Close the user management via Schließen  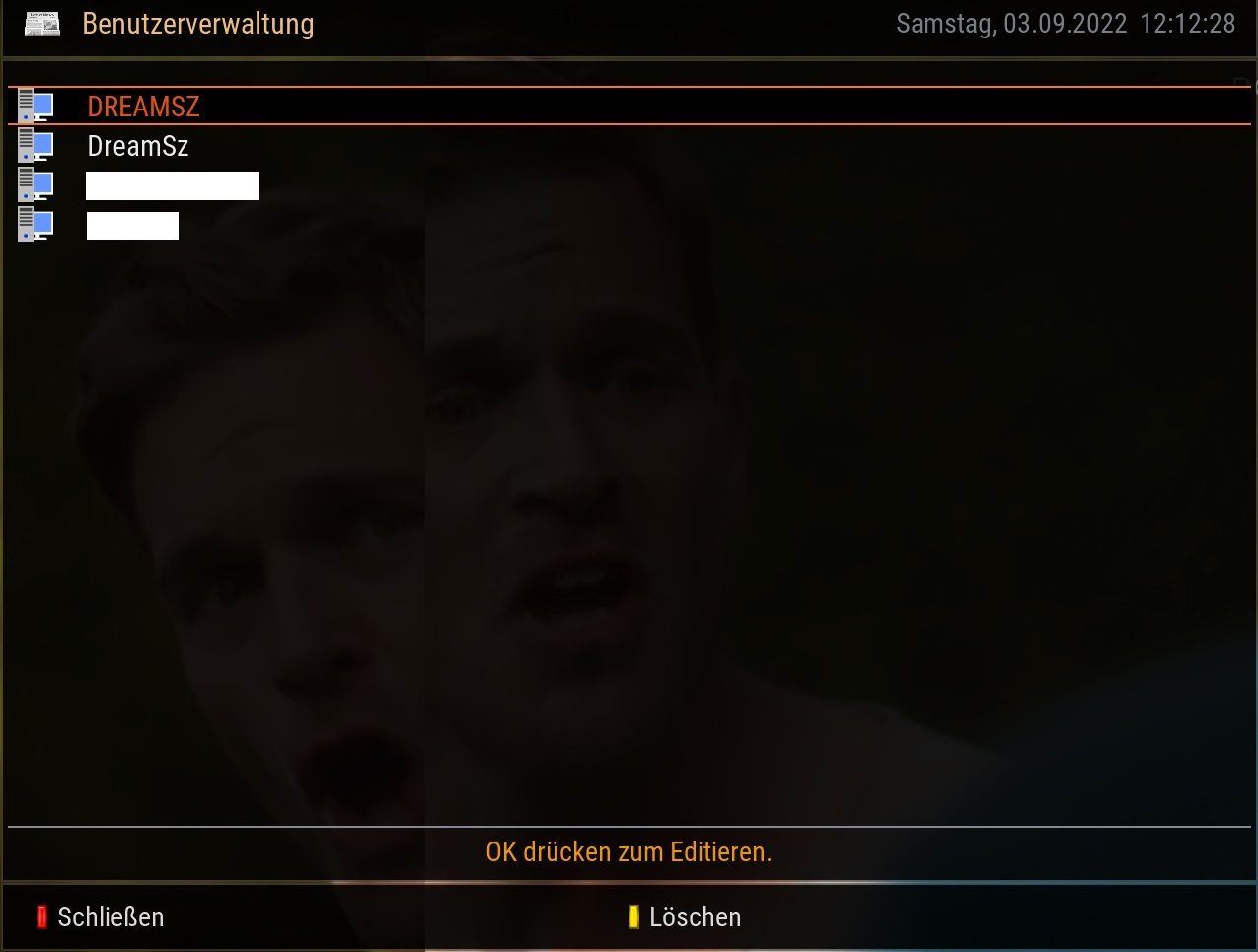click(x=111, y=916)
